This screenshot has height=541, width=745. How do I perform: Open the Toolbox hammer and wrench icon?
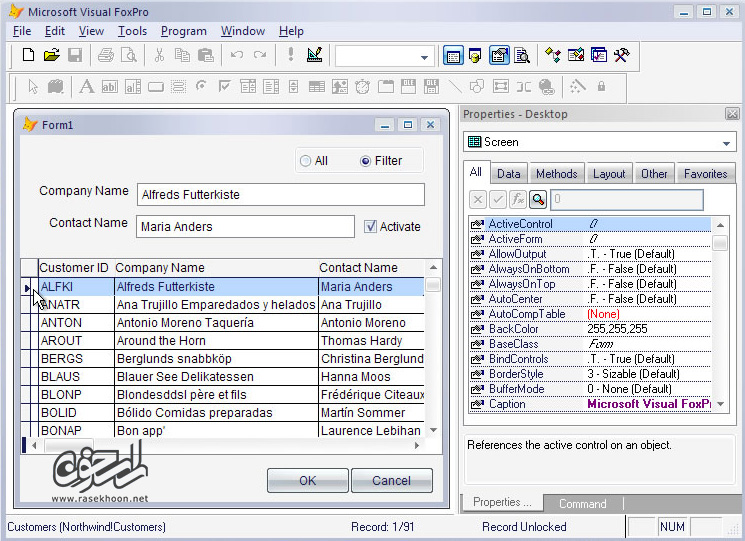pos(621,56)
